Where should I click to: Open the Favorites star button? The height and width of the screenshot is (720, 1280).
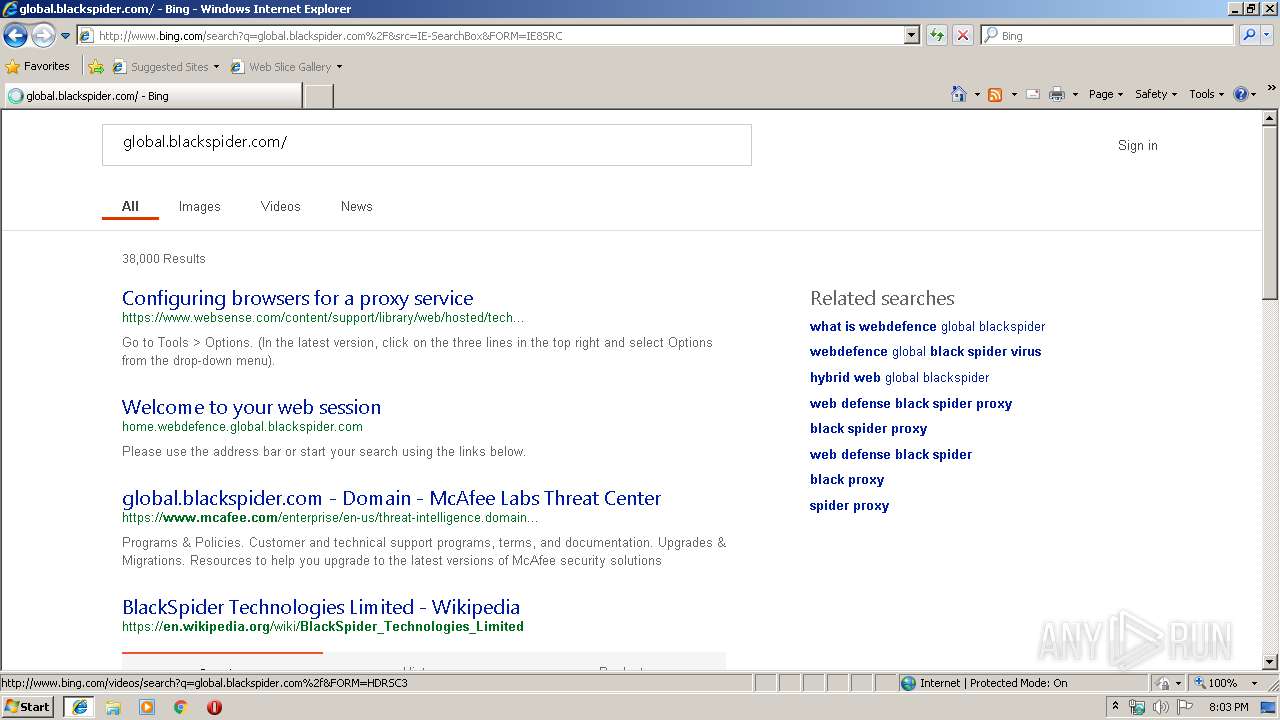(38, 67)
